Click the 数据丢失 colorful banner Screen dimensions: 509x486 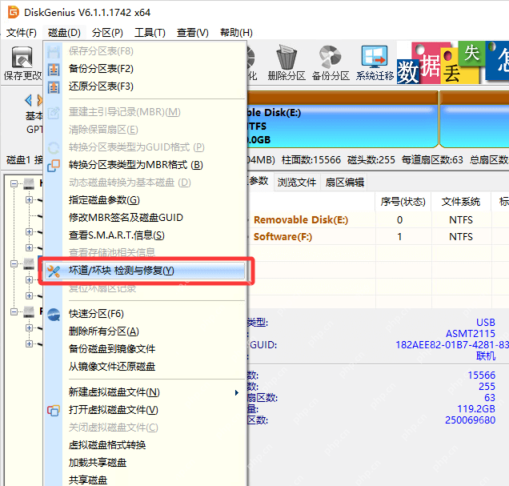click(x=453, y=62)
